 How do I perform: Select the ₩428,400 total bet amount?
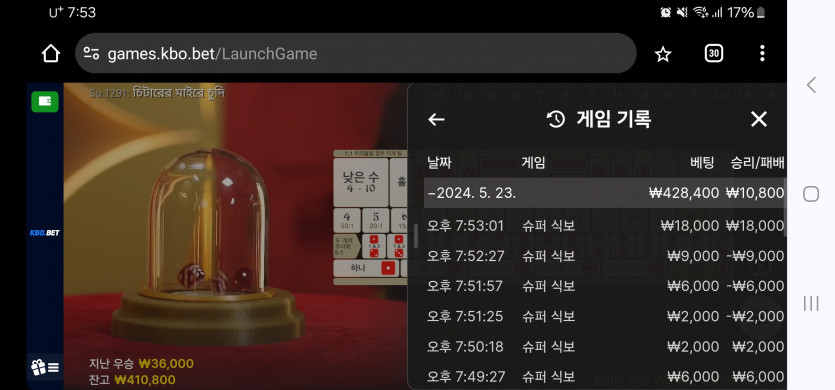point(684,193)
